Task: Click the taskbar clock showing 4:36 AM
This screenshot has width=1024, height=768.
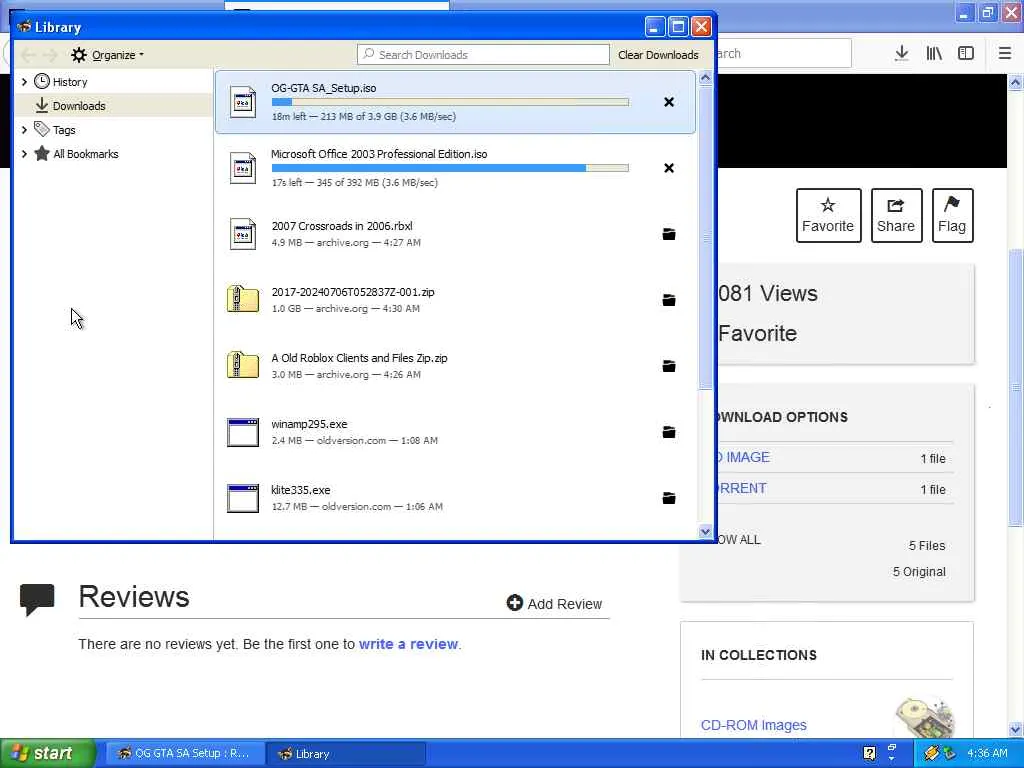Action: (x=987, y=753)
